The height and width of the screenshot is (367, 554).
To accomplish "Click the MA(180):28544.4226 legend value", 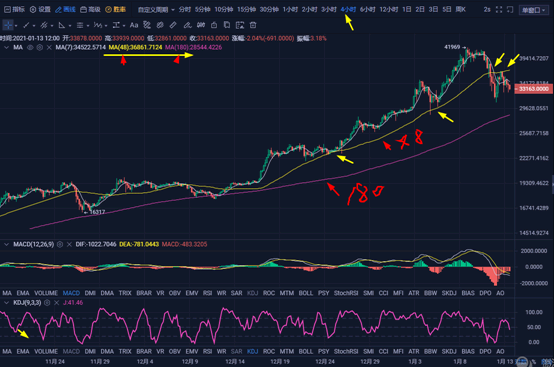I will 193,47.
